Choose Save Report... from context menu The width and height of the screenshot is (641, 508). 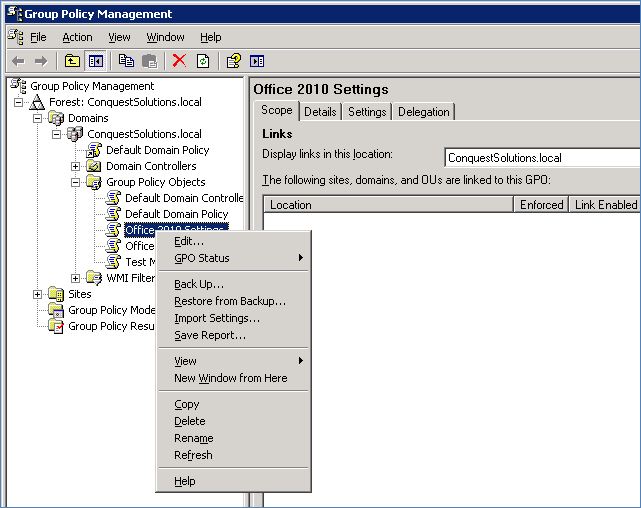pos(233,335)
